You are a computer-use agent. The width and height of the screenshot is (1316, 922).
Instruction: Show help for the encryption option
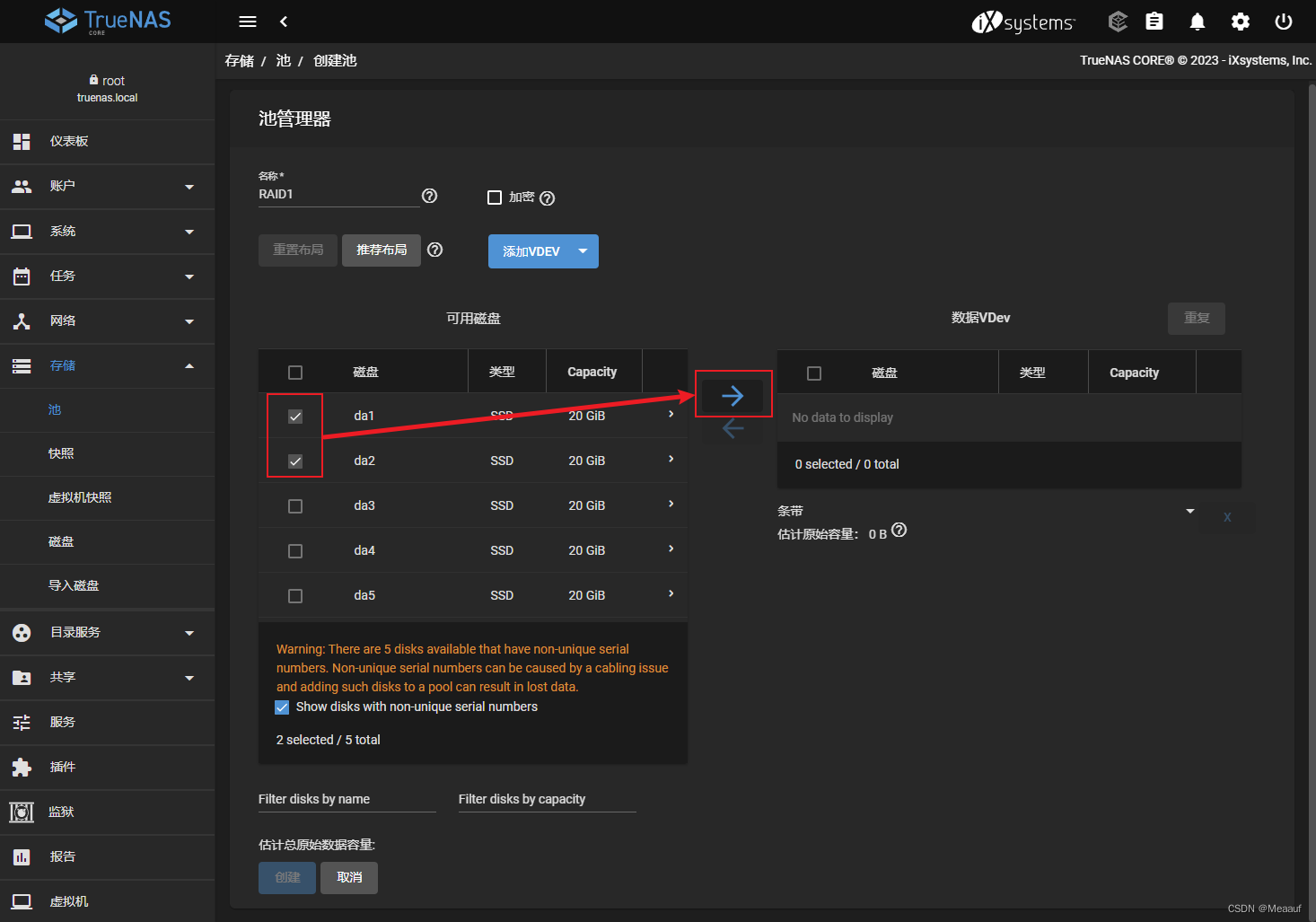pyautogui.click(x=548, y=198)
